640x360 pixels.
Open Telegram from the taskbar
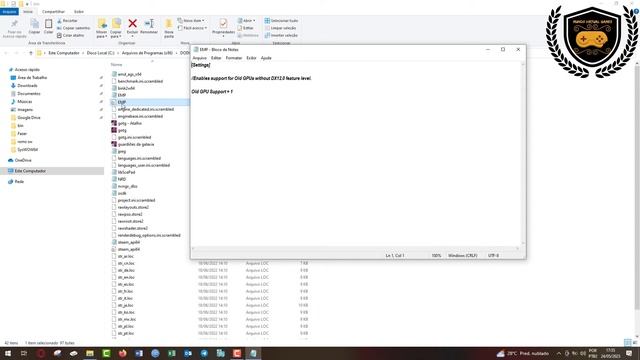[x=204, y=353]
